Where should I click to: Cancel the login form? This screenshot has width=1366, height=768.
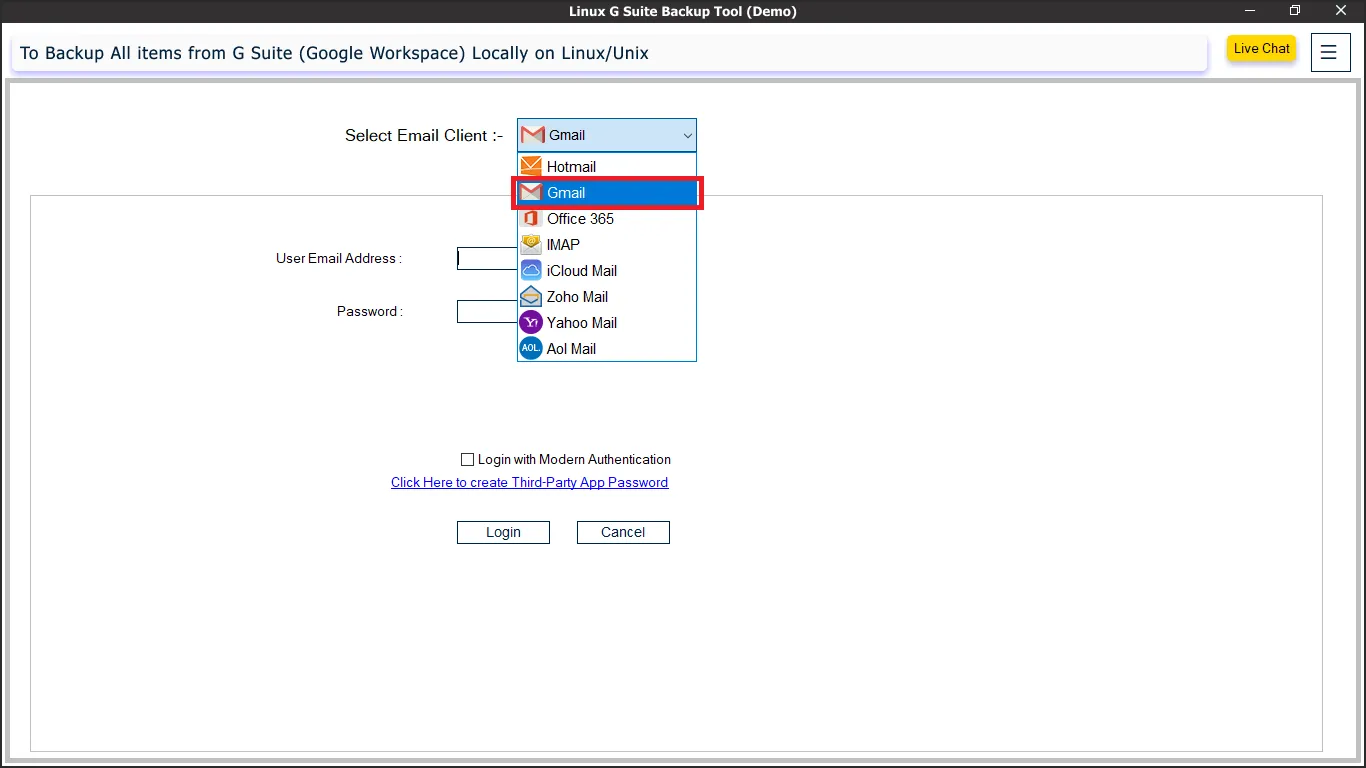click(623, 532)
